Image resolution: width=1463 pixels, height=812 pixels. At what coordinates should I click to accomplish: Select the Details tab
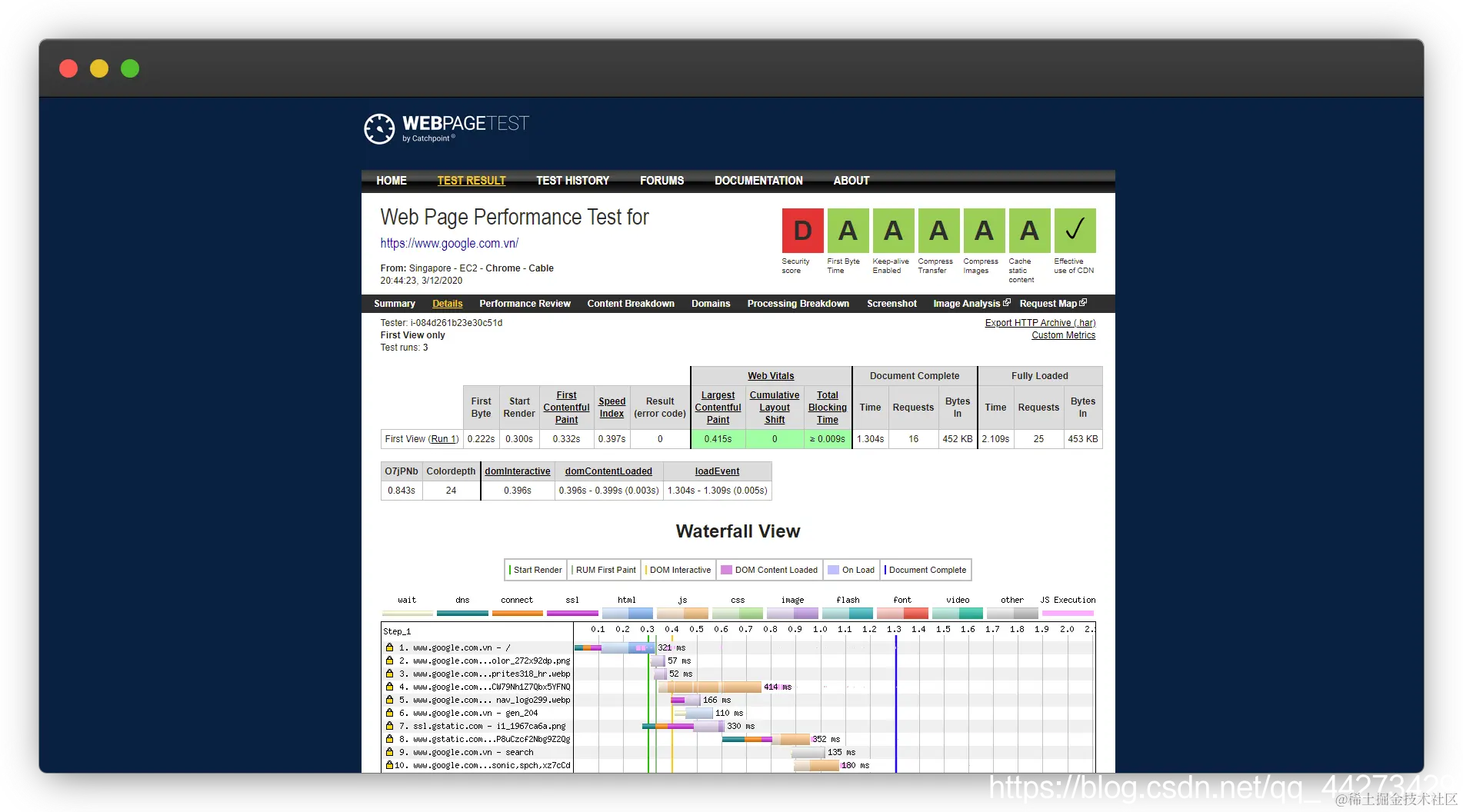(448, 304)
